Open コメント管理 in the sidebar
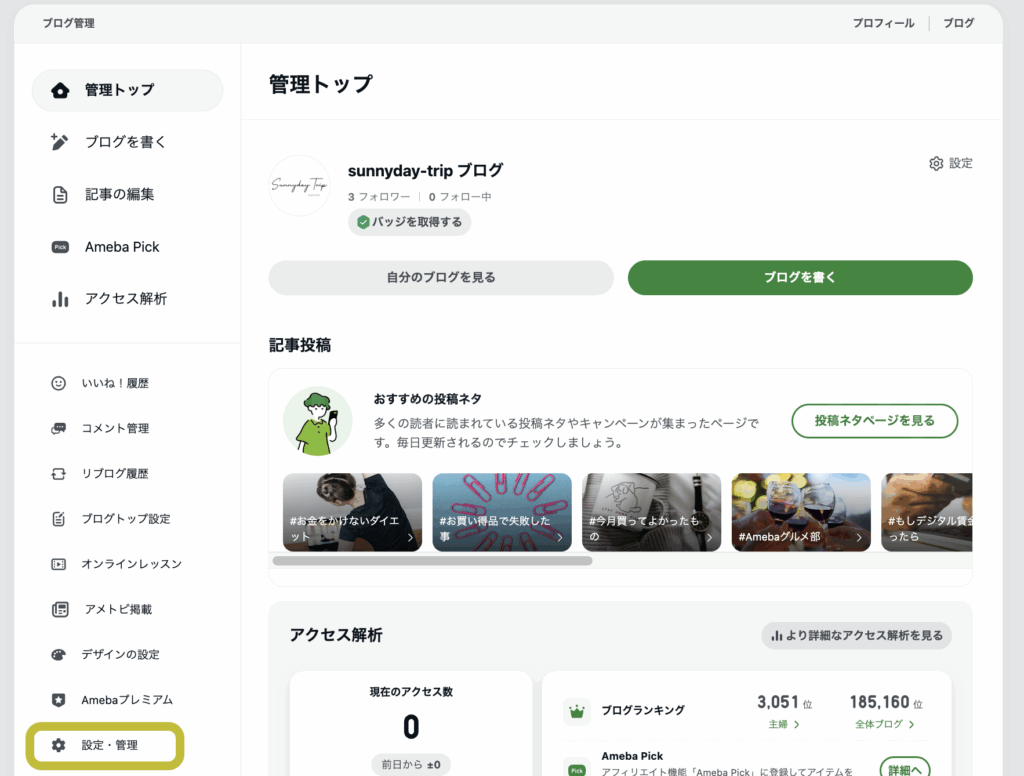 click(115, 428)
